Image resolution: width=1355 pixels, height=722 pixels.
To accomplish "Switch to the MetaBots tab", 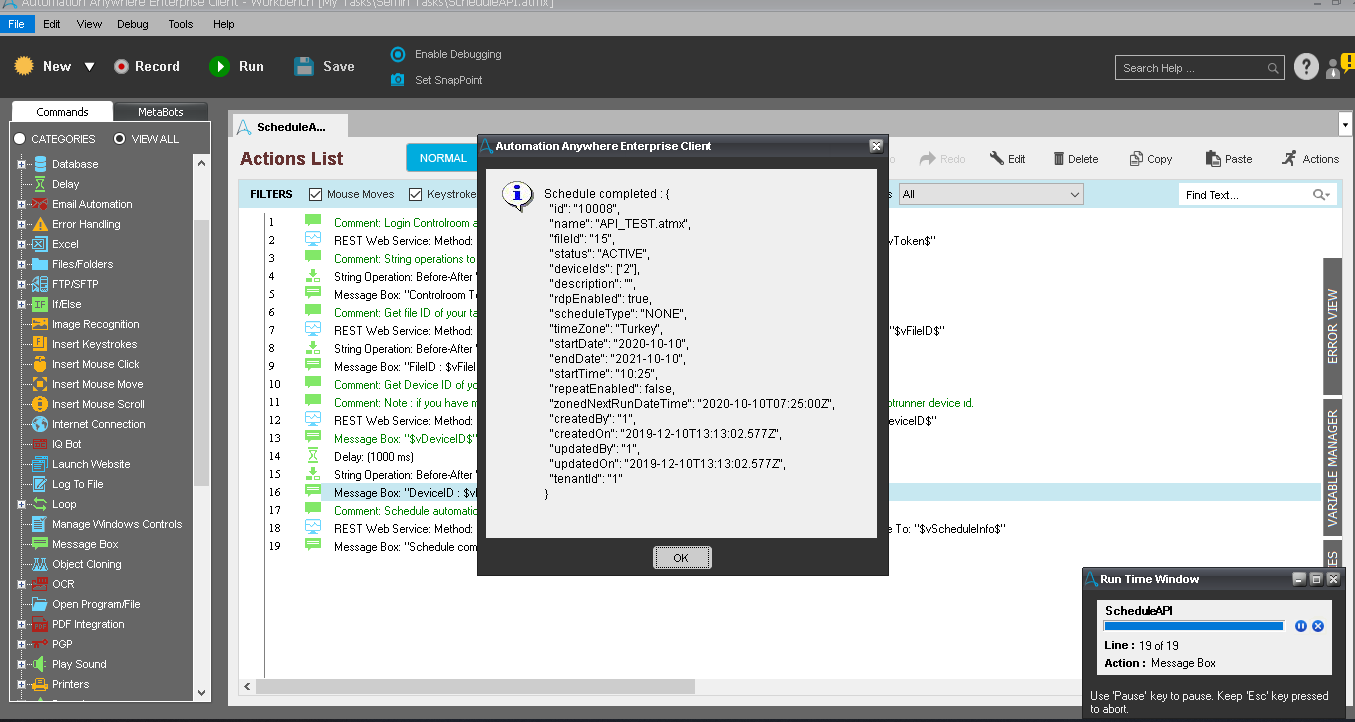I will point(161,112).
